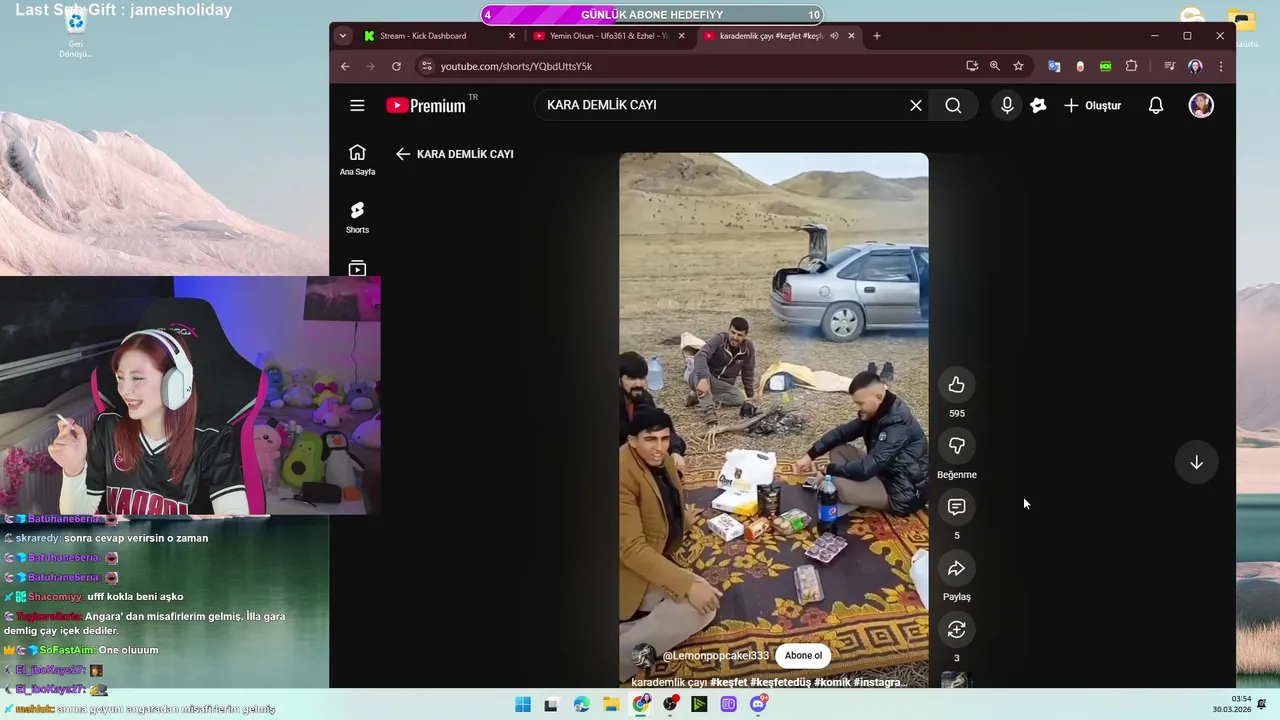The image size is (1280, 720).
Task: Open Task View on the taskbar
Action: click(551, 705)
